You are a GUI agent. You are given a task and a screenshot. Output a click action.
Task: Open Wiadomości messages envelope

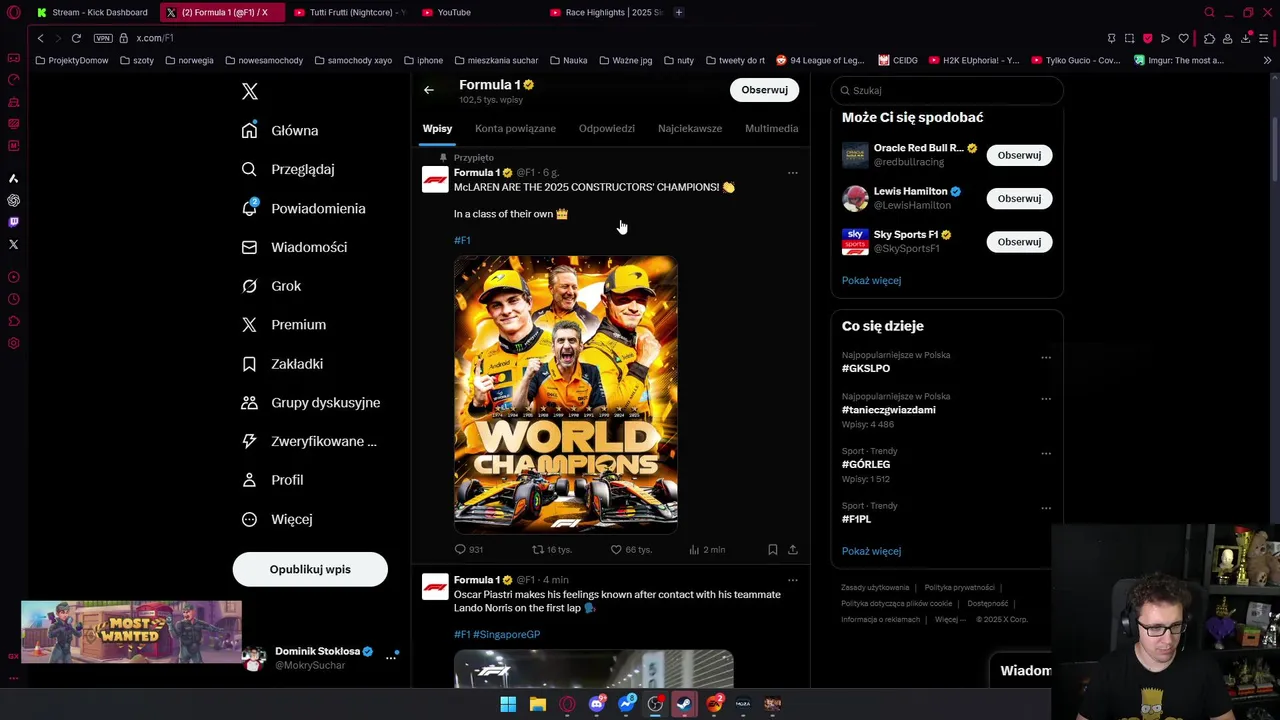[x=294, y=247]
